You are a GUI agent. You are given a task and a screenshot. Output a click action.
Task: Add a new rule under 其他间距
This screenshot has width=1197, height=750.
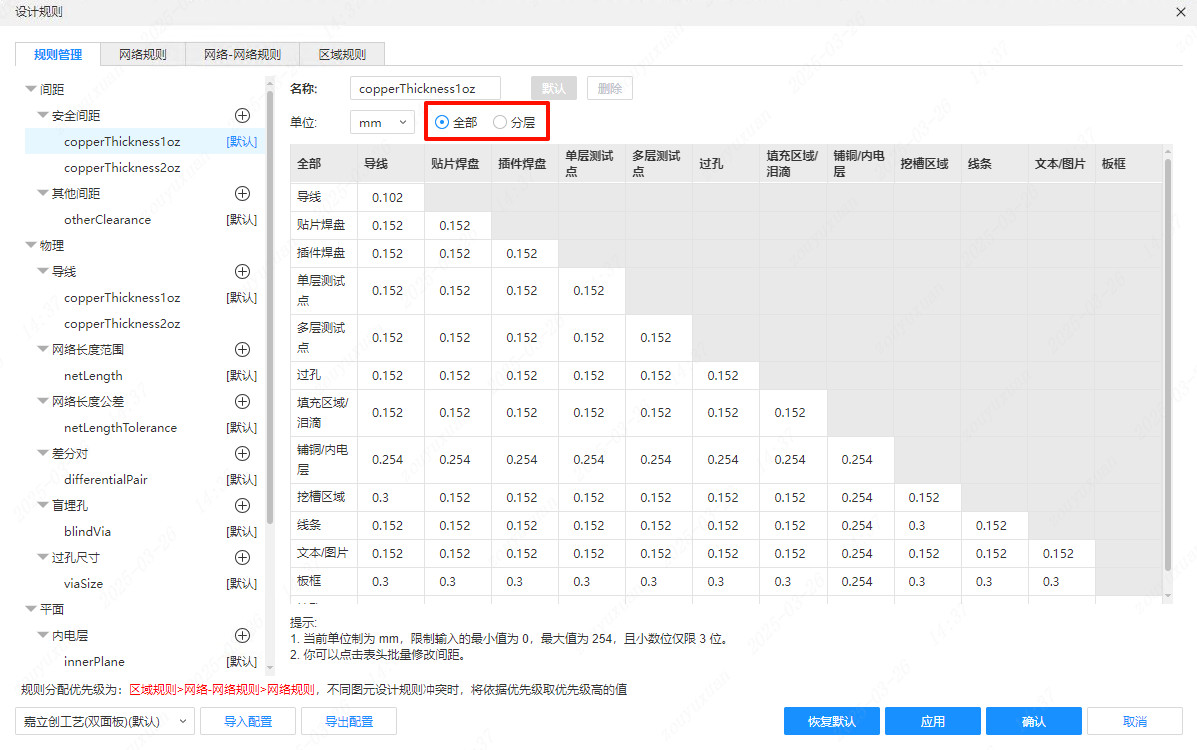[x=242, y=193]
